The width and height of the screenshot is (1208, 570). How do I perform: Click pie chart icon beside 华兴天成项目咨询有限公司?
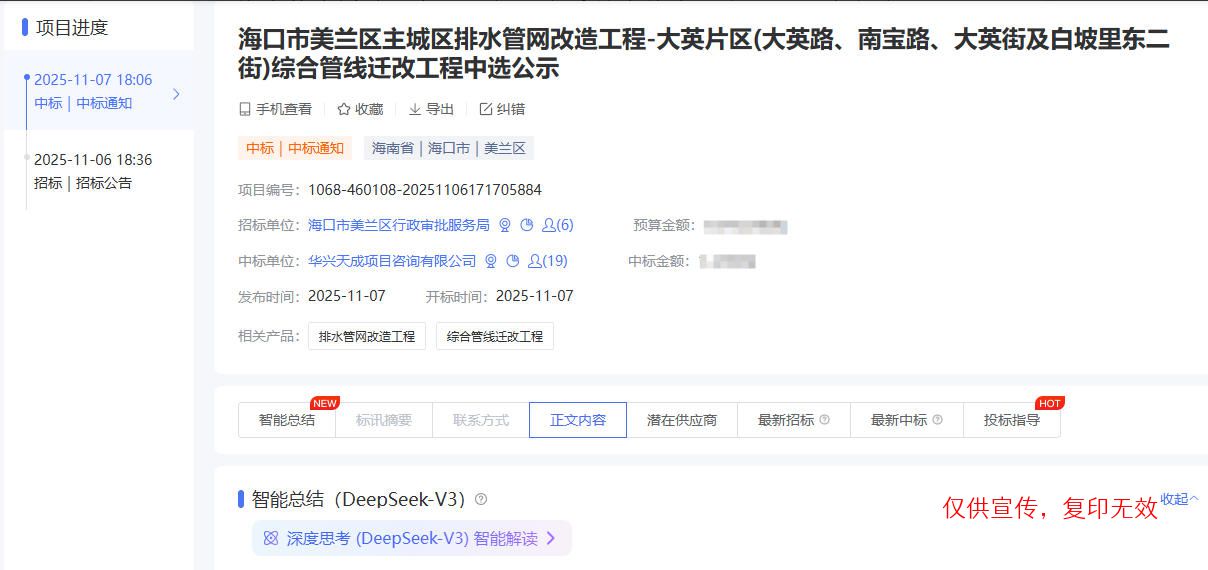coord(513,261)
